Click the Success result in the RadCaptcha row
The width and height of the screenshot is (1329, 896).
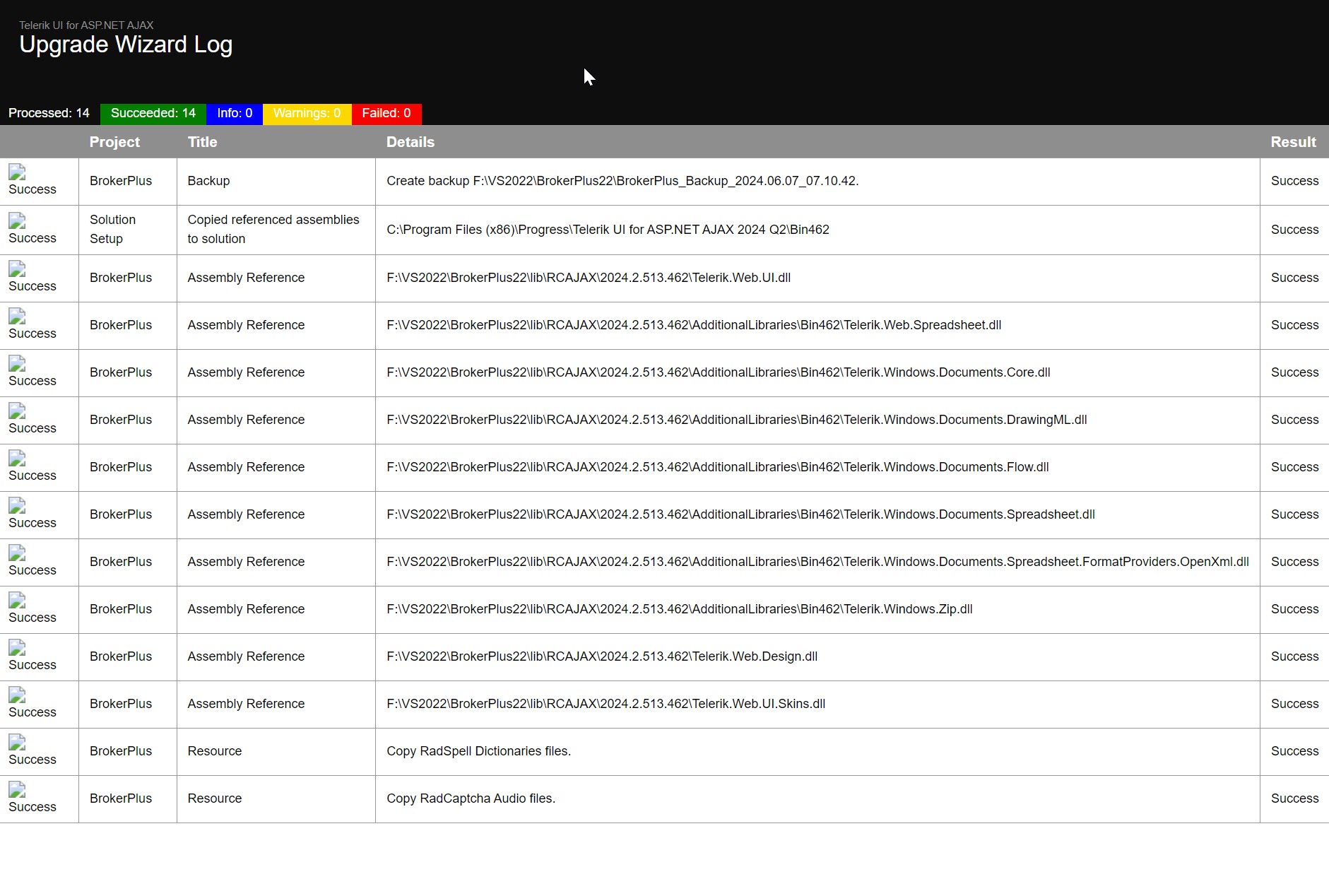1294,798
